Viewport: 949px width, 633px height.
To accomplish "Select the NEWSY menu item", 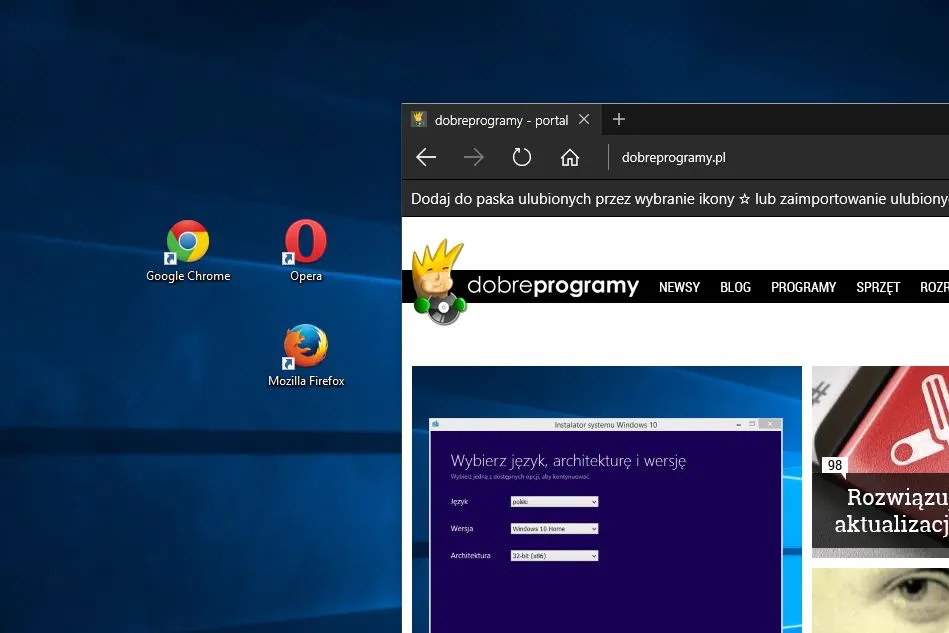I will (x=679, y=287).
